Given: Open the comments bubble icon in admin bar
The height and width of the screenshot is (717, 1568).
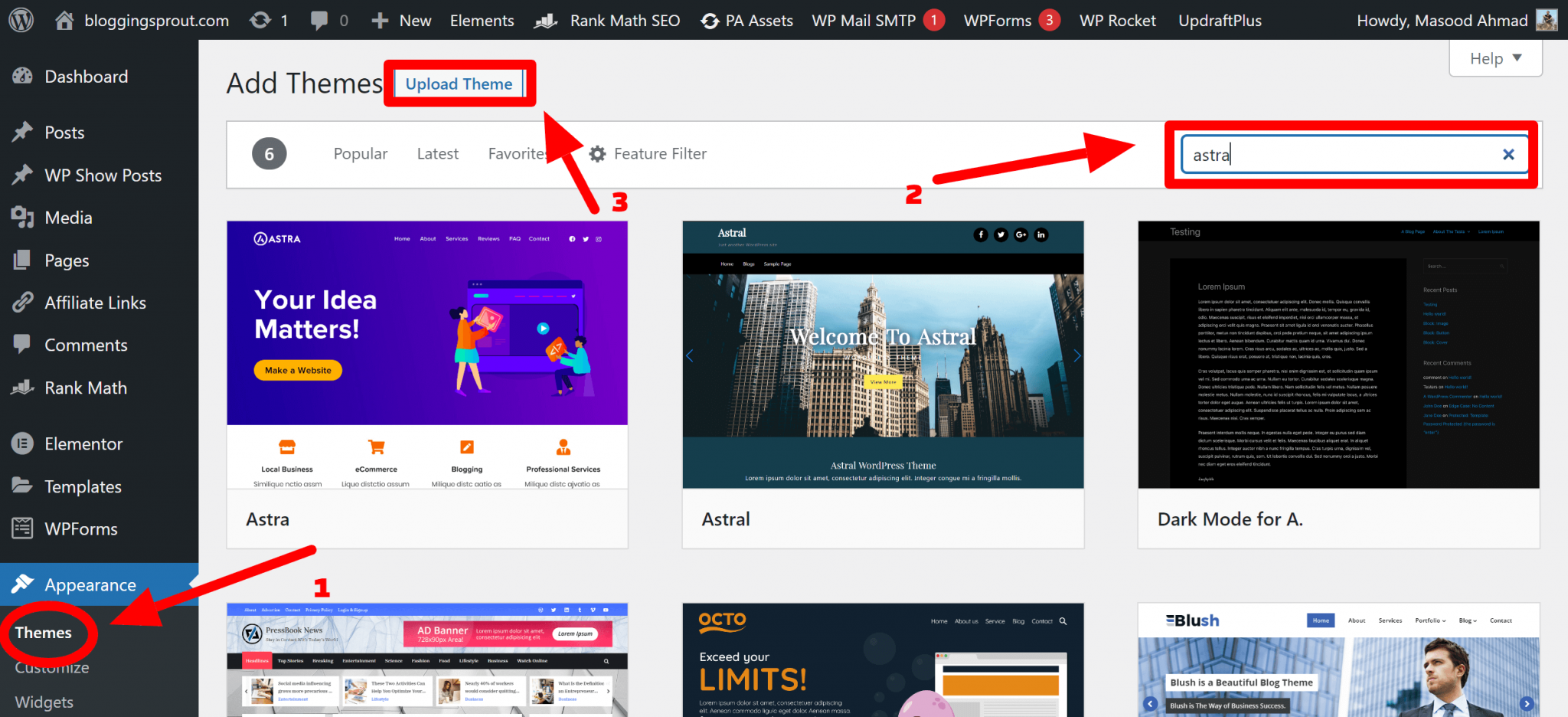Looking at the screenshot, I should (319, 21).
